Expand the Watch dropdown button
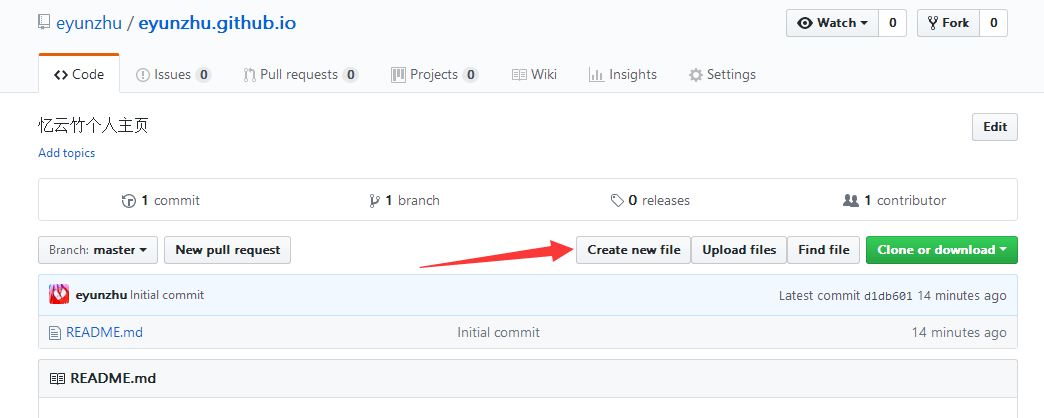The image size is (1044, 418). 832,23
